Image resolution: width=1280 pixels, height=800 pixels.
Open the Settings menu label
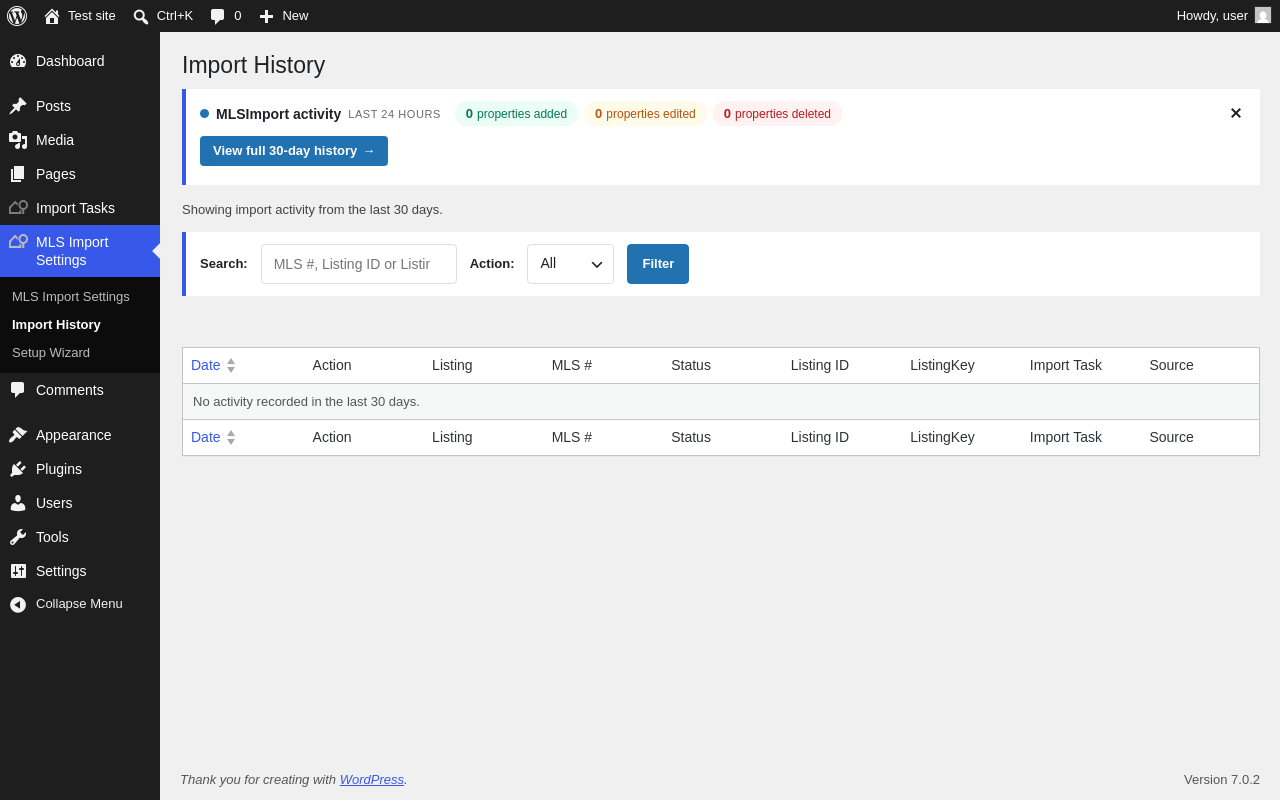(x=61, y=571)
